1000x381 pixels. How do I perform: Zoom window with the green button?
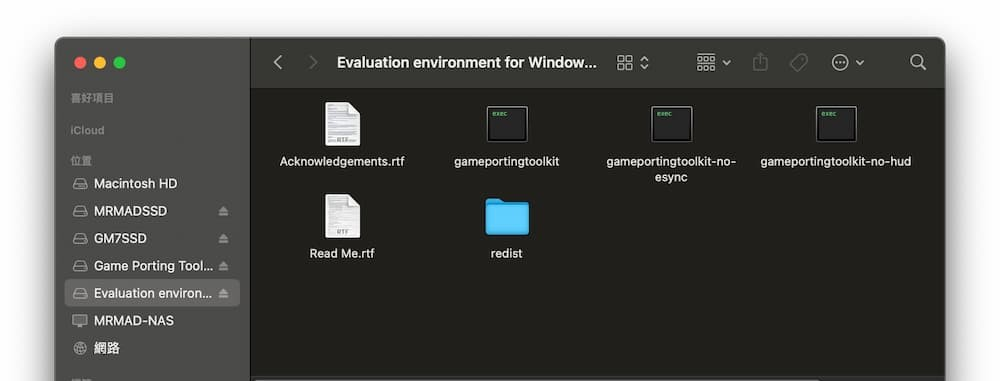click(120, 63)
